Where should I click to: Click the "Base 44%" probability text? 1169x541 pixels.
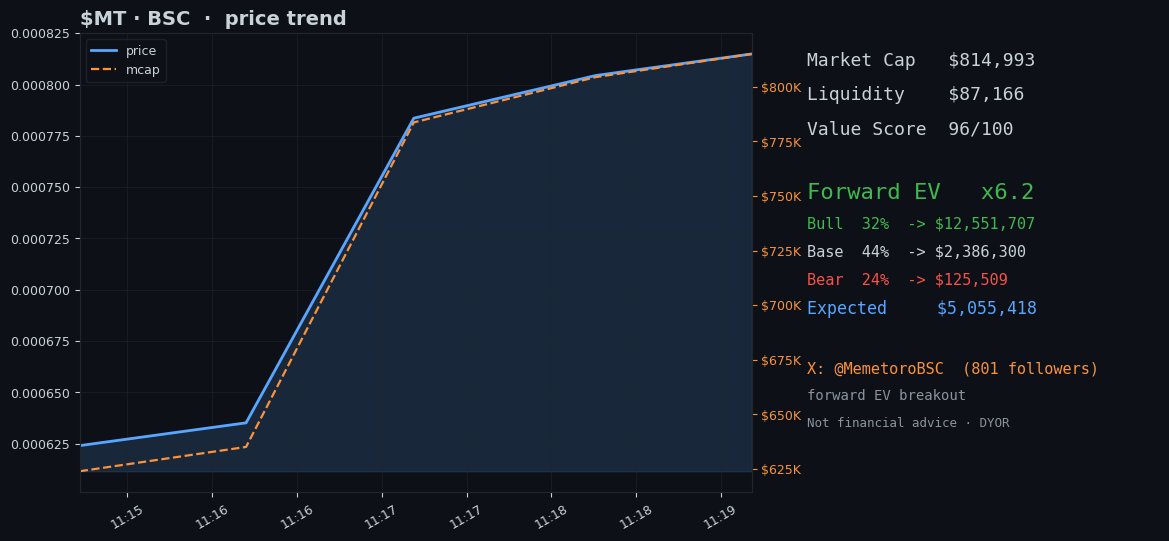pyautogui.click(x=848, y=252)
